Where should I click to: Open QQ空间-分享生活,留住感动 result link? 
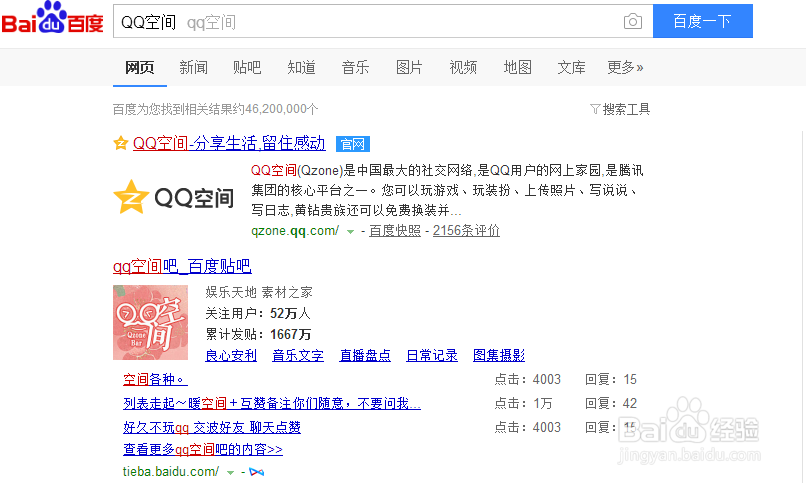point(229,143)
